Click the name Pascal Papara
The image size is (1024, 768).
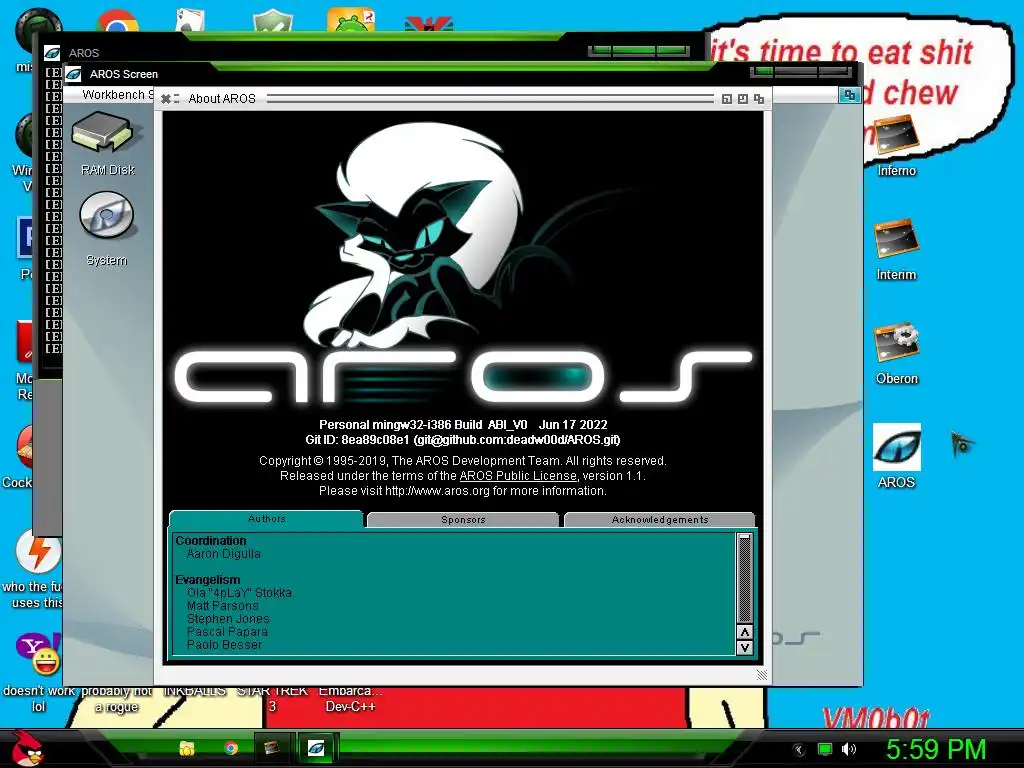[227, 632]
